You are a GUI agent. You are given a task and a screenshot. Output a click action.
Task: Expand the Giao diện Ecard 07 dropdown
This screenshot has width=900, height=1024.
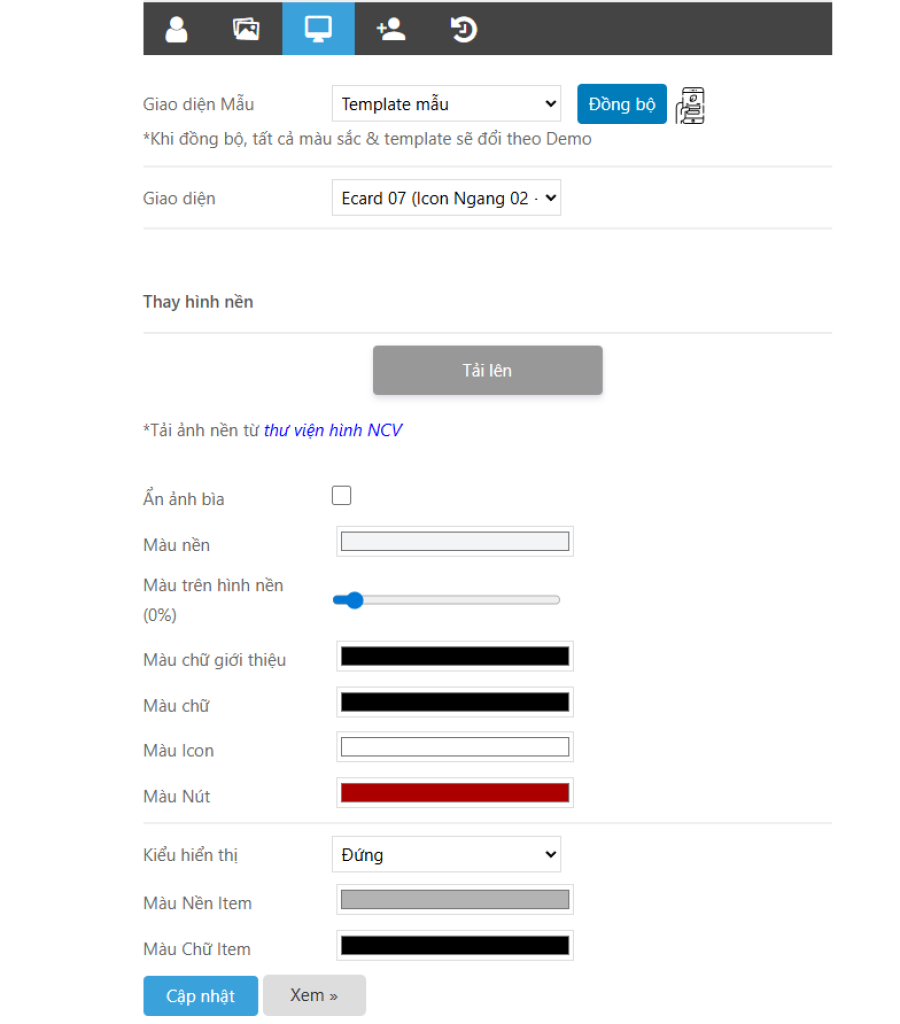pos(446,198)
